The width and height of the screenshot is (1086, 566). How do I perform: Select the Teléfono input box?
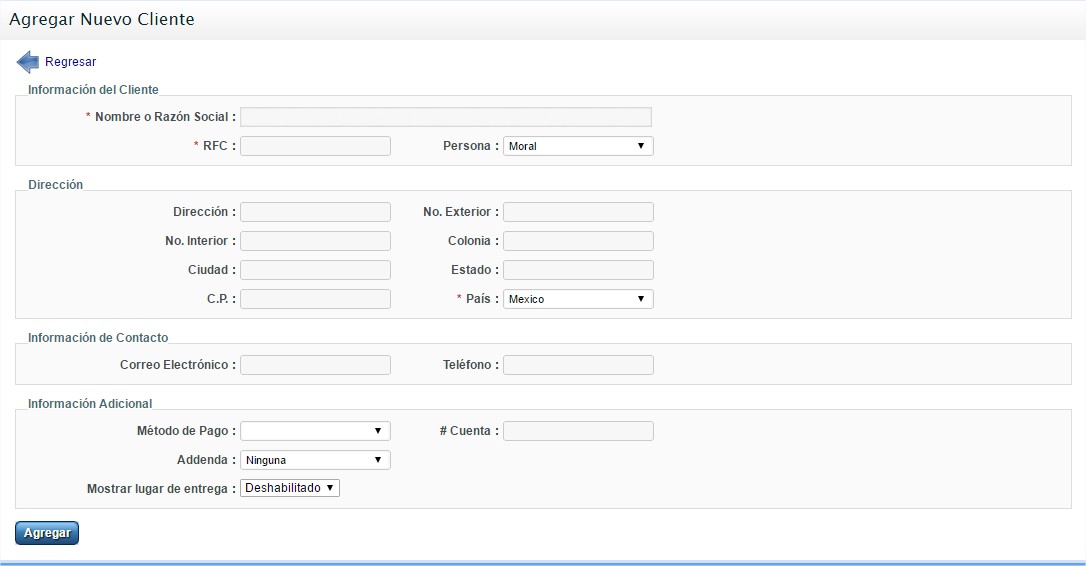(x=578, y=365)
